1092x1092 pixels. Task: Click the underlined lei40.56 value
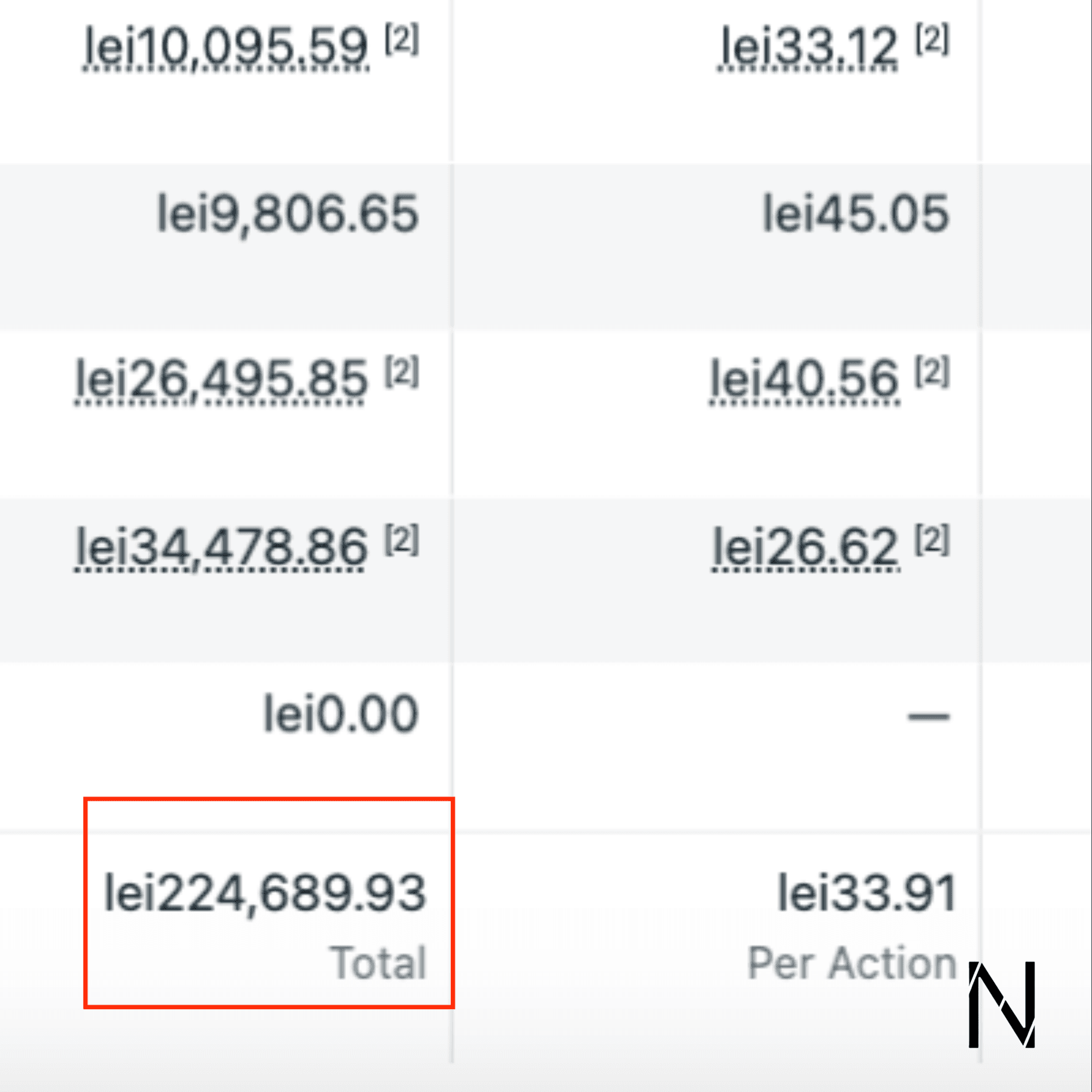(x=804, y=380)
